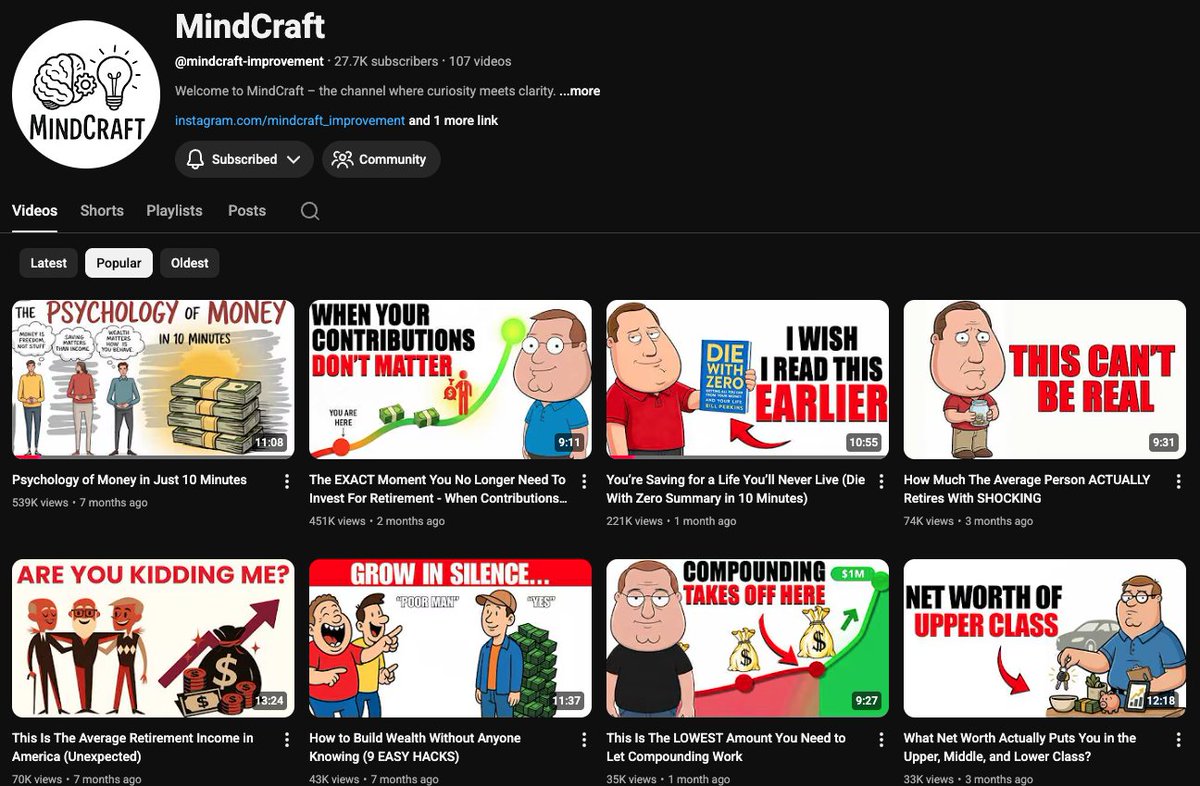Open the Community button
This screenshot has height=786, width=1200.
pos(380,159)
